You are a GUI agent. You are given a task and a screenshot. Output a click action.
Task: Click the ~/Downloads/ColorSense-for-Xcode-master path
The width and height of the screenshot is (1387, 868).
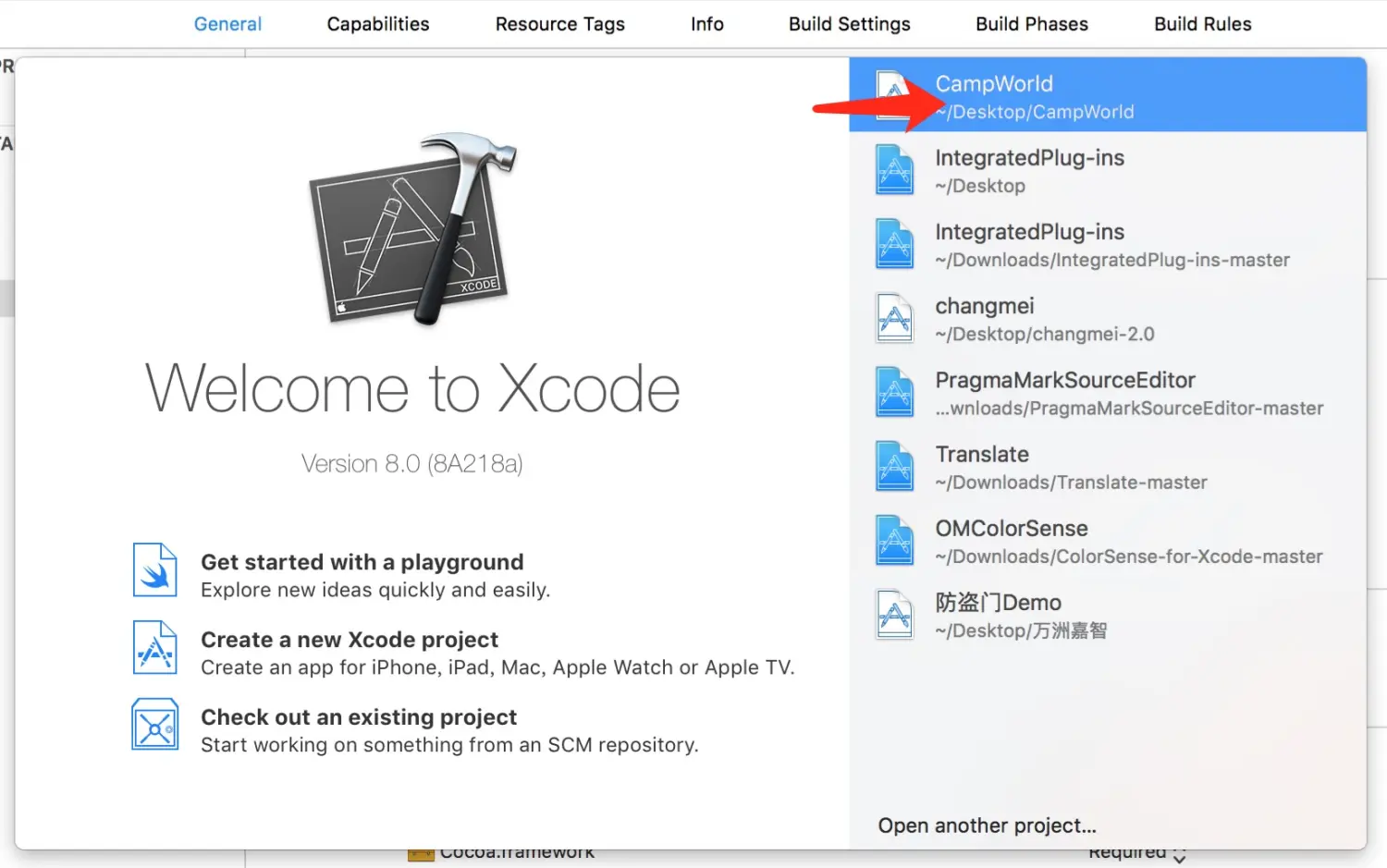pyautogui.click(x=1129, y=556)
